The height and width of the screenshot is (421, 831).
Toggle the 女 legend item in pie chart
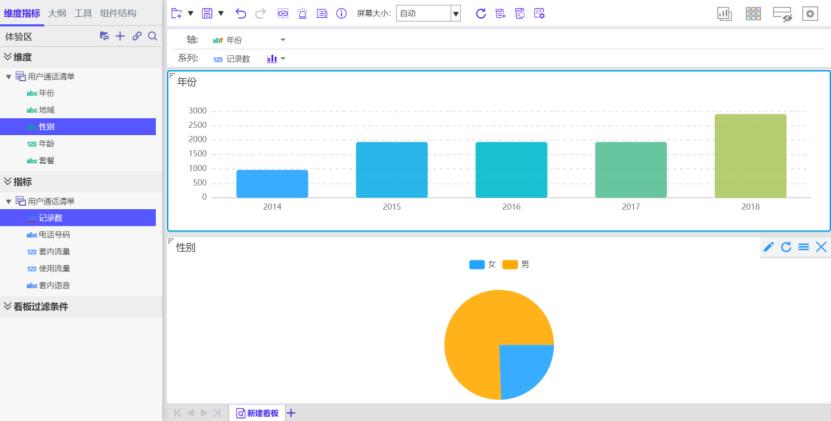[483, 264]
